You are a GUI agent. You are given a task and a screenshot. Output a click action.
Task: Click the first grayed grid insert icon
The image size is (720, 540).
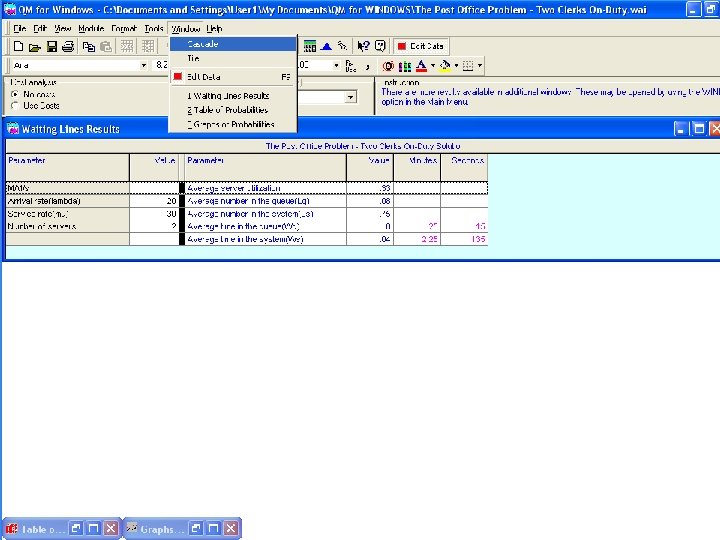(127, 46)
